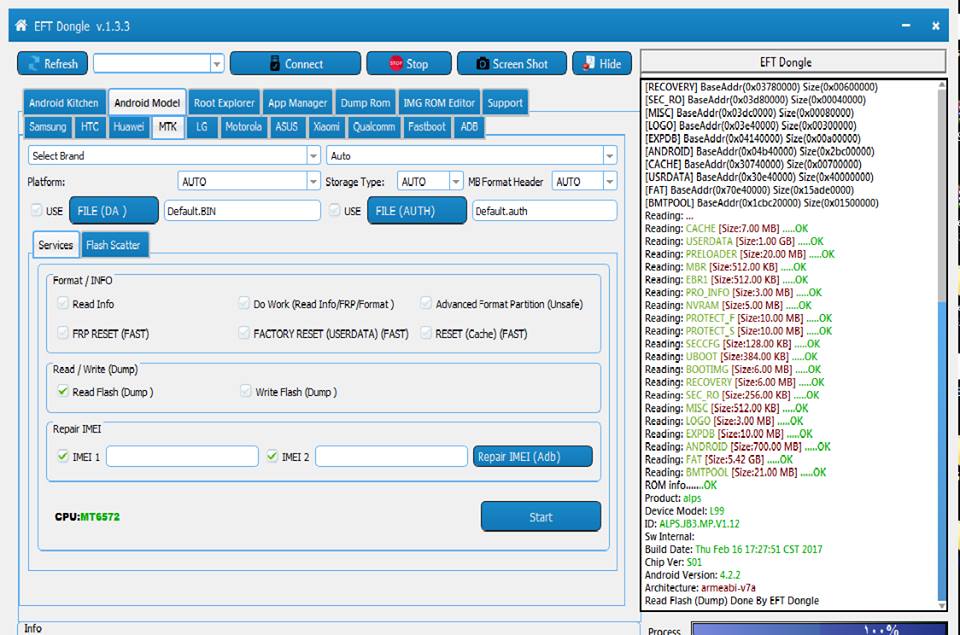Screen dimensions: 960x635
Task: Check FACTORY RESET (USERDATA) (FAST)
Action: [x=244, y=333]
